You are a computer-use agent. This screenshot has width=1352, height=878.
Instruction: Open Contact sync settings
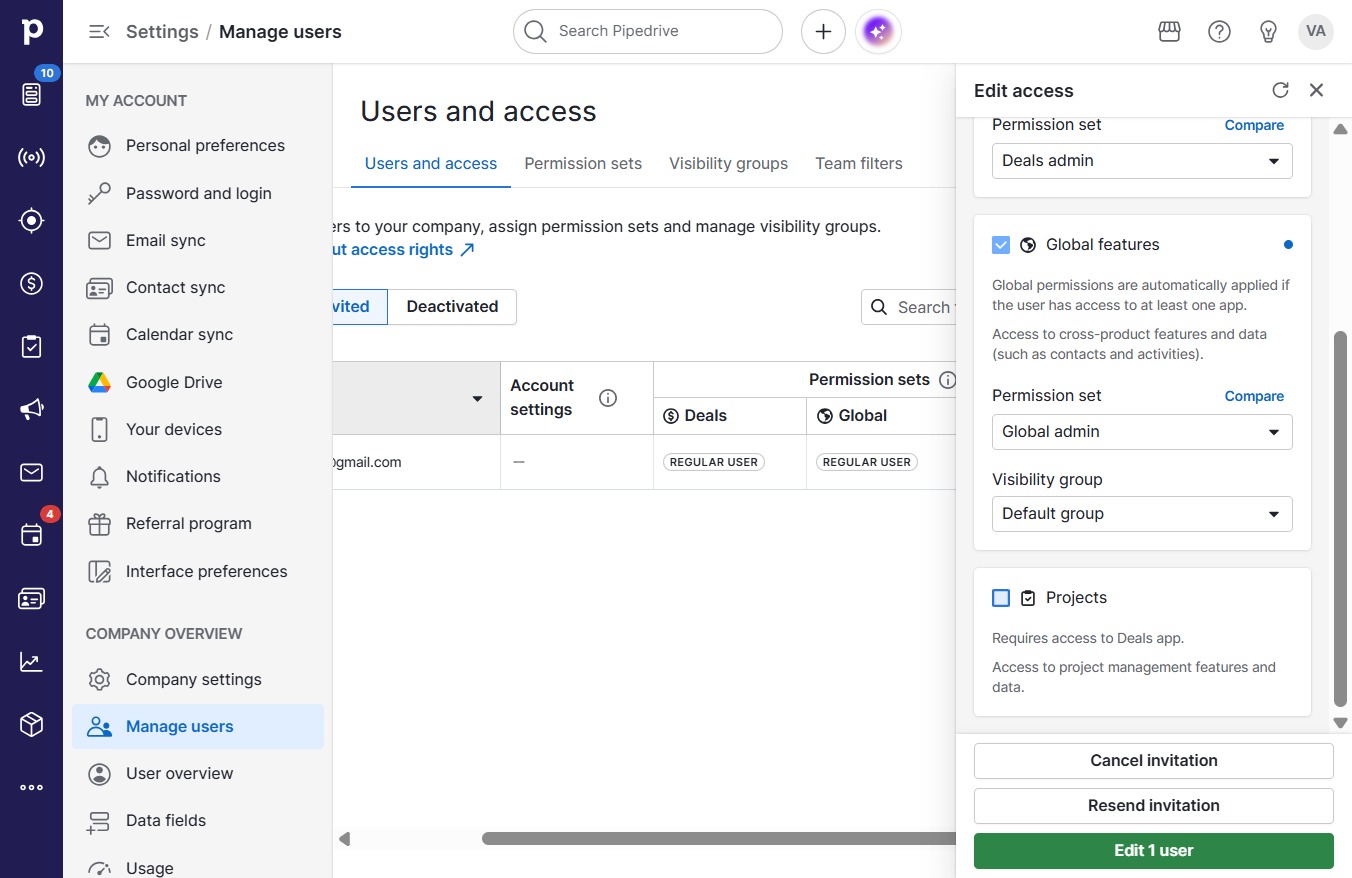(198, 288)
